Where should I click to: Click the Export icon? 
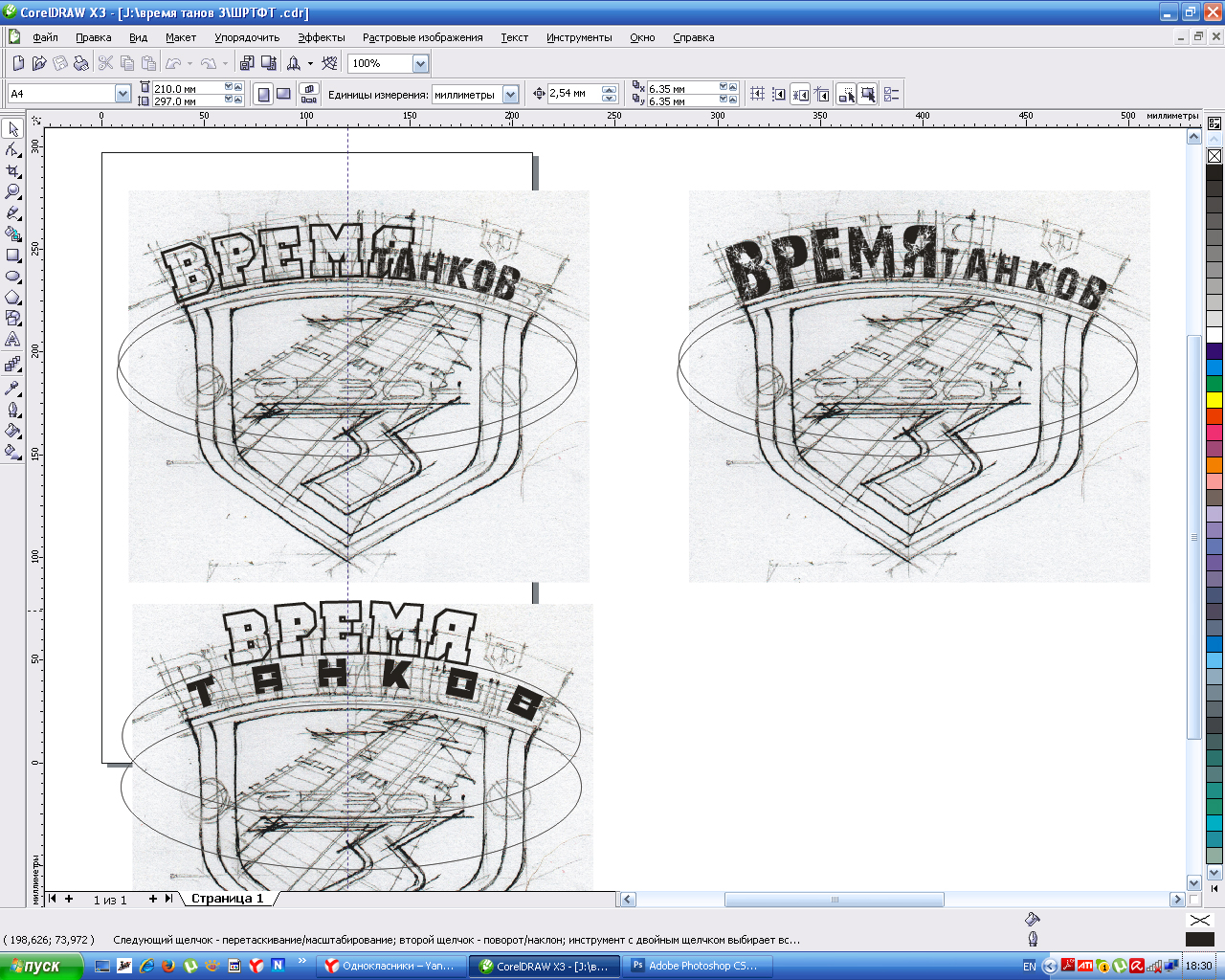[x=269, y=63]
